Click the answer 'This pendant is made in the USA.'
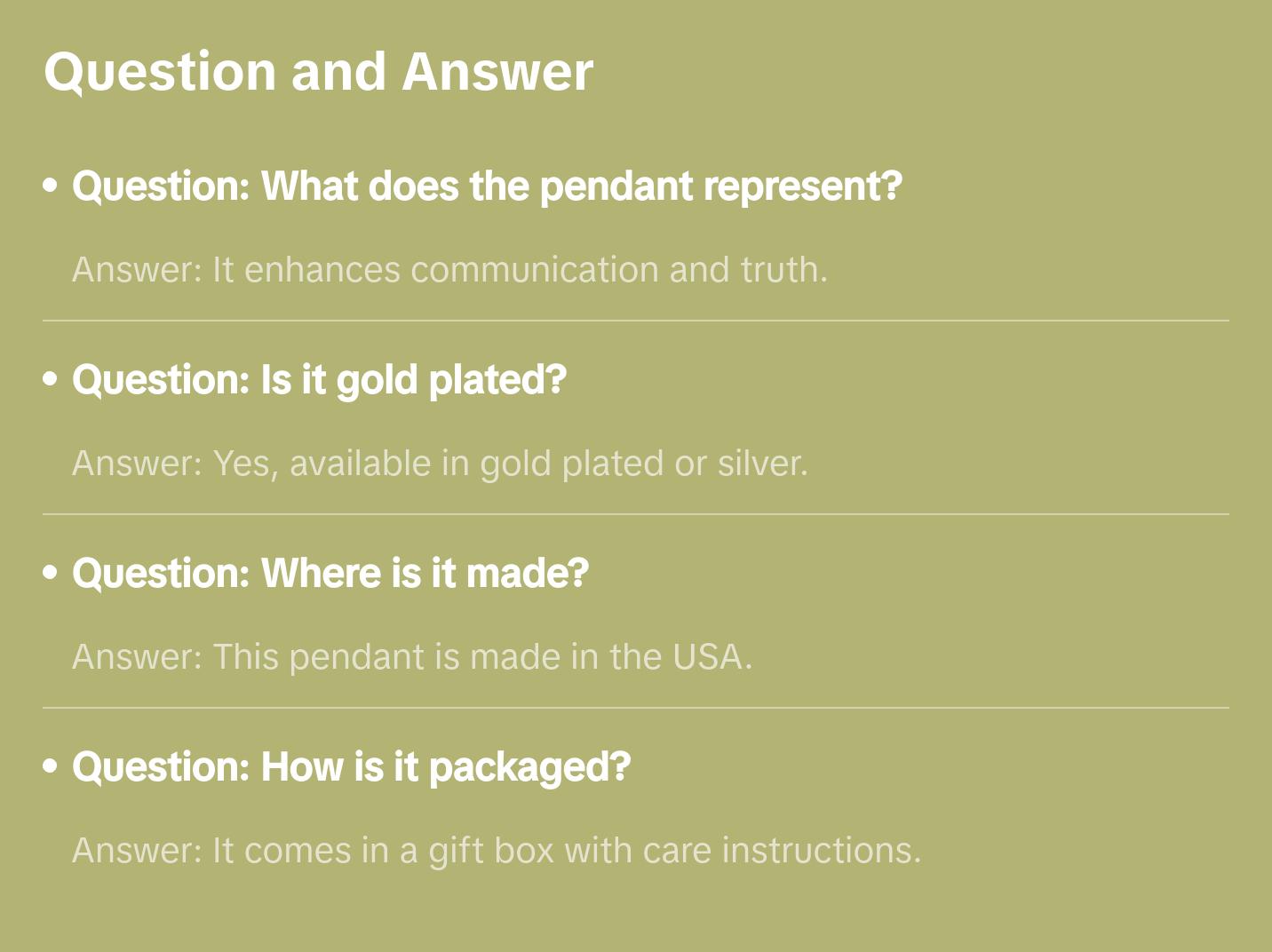 (x=412, y=656)
